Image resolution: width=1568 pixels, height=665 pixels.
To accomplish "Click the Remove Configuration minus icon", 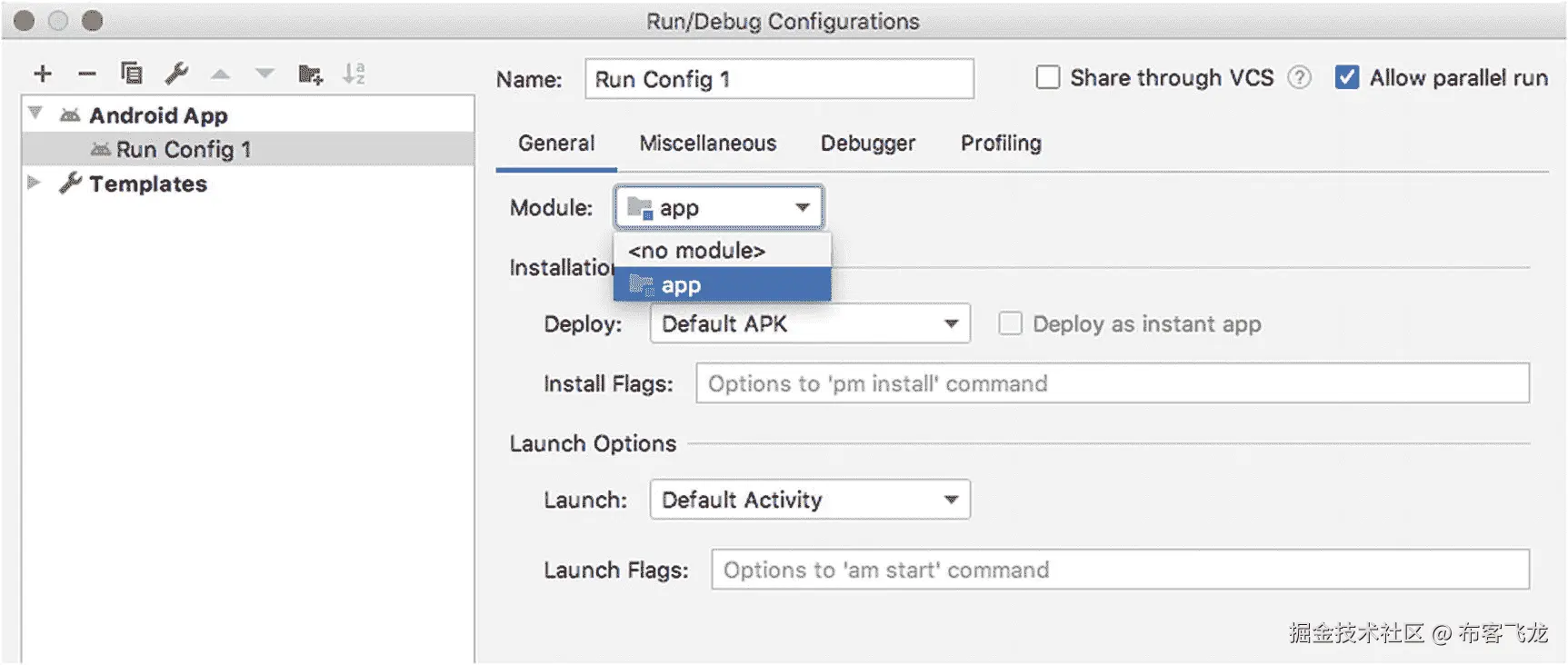I will coord(86,74).
